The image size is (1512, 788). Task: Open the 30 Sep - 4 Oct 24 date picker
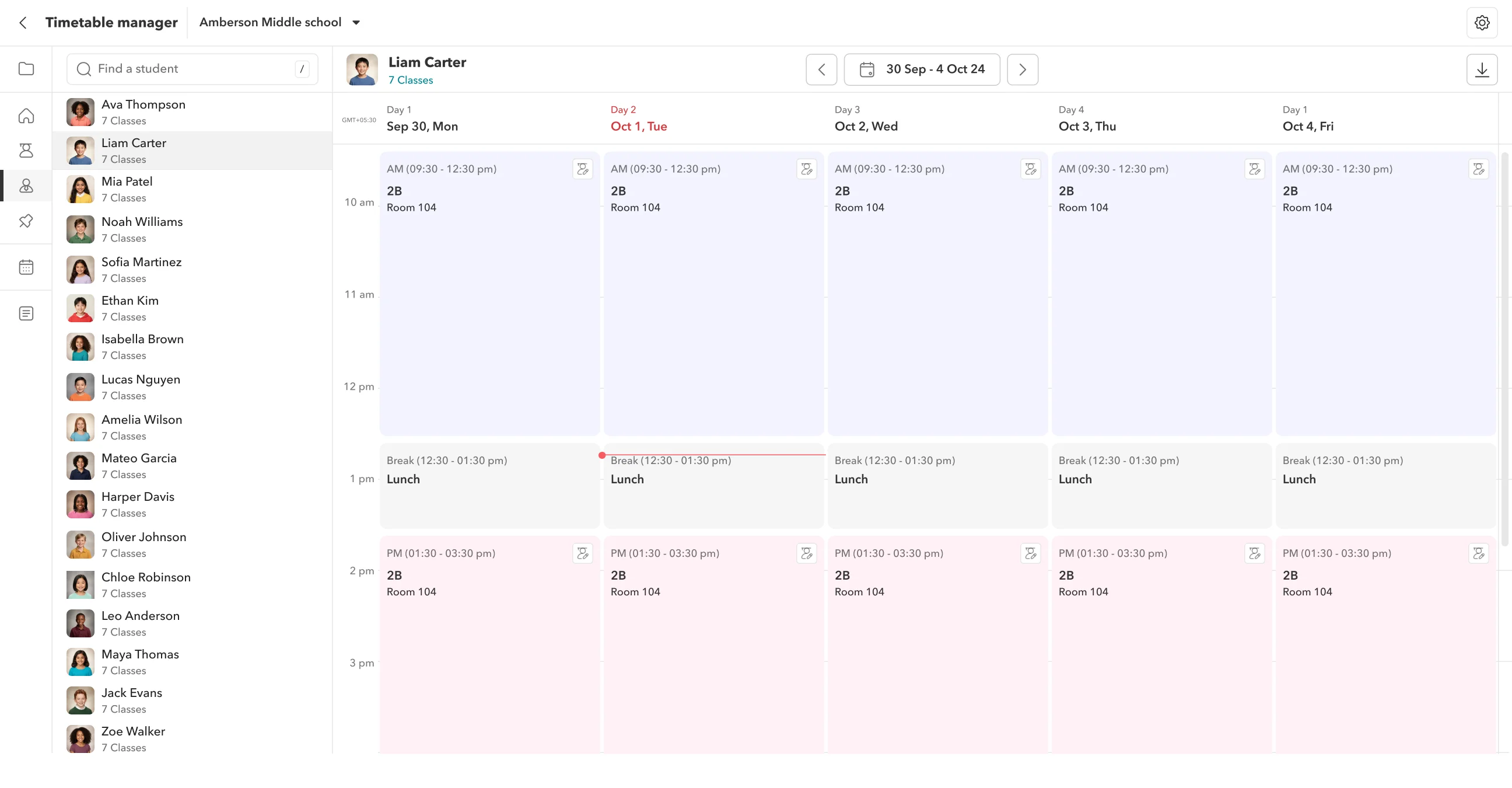(922, 69)
